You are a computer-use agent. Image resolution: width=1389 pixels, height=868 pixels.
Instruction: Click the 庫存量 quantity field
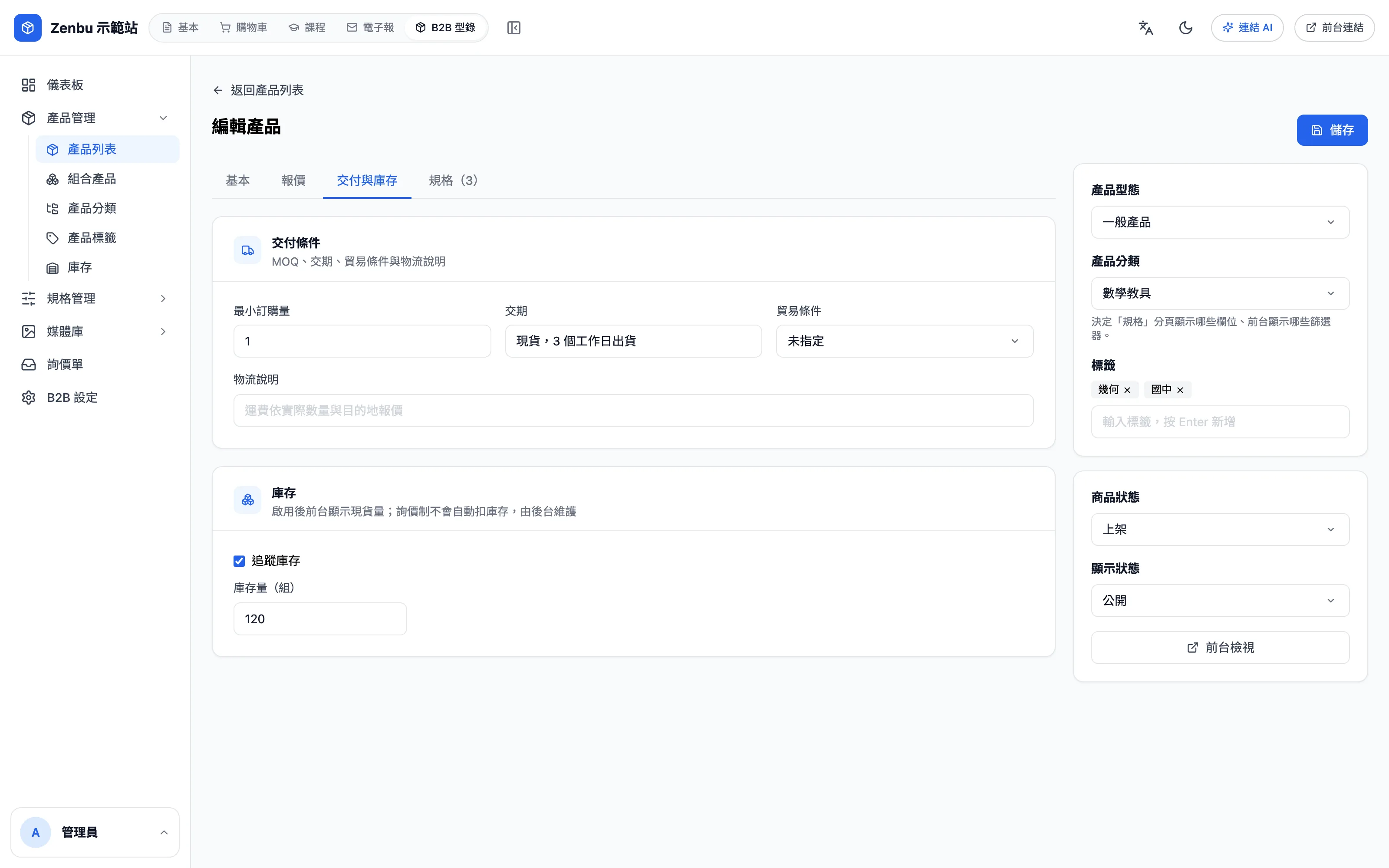(320, 619)
